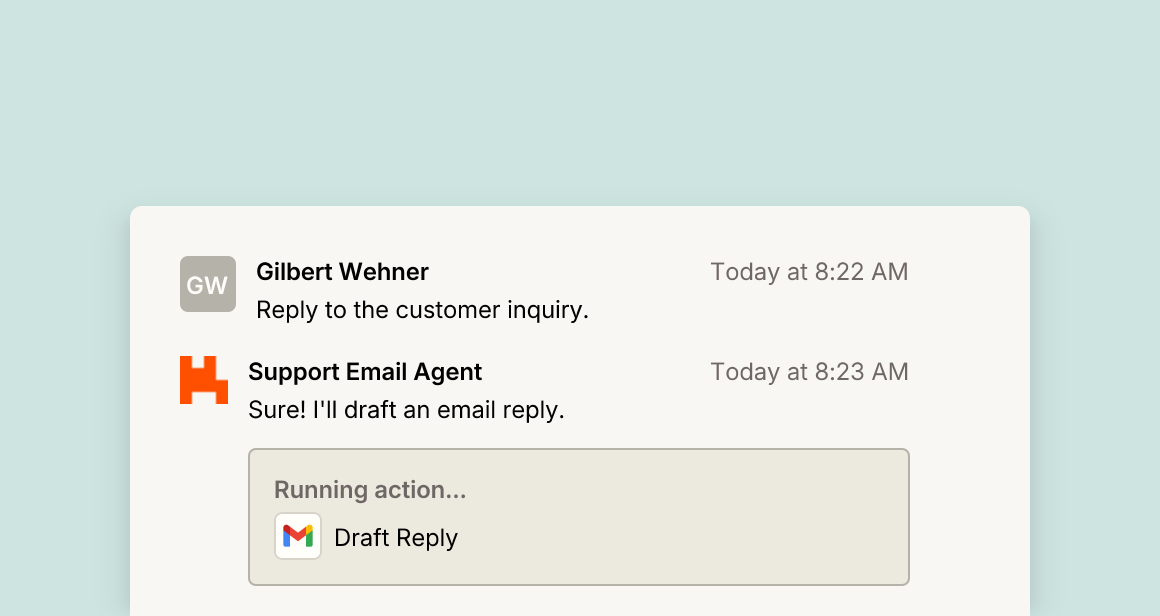
Task: Select the 'Sure! I'll draft an email reply.' message
Action: pyautogui.click(x=406, y=410)
